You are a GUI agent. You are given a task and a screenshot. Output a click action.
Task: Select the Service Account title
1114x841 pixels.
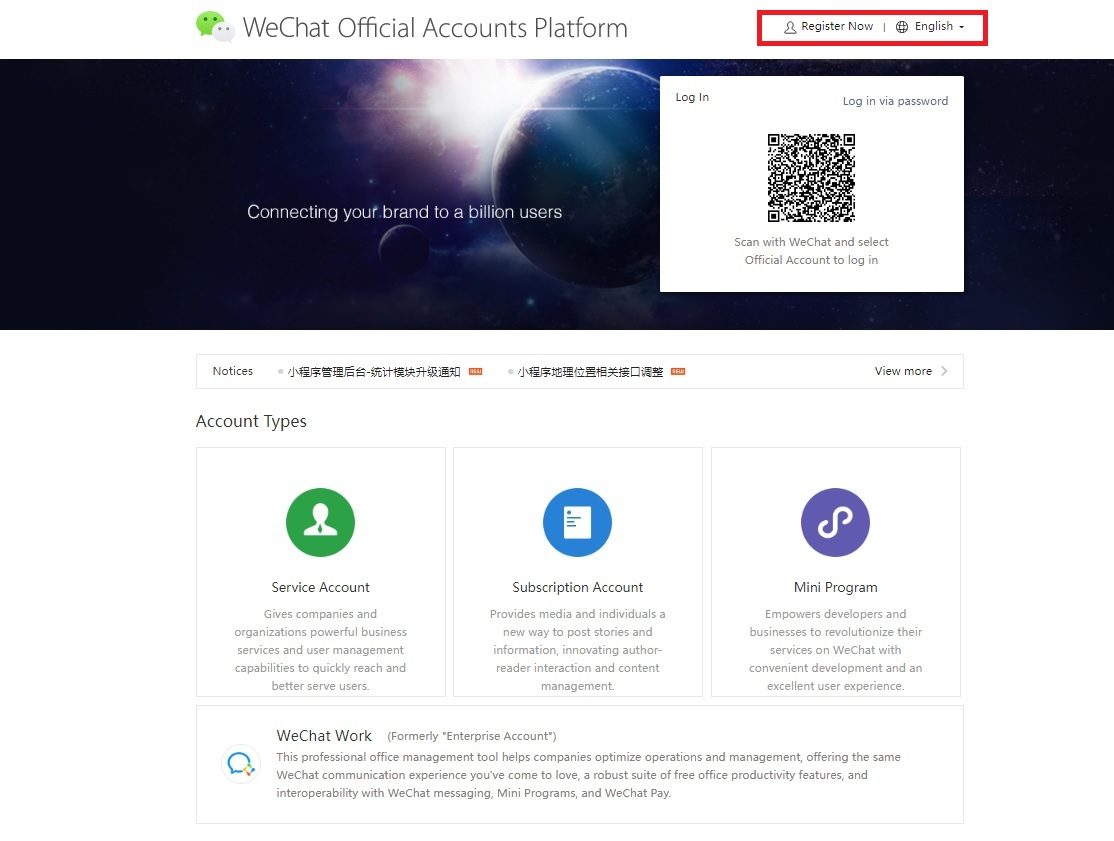pos(320,587)
